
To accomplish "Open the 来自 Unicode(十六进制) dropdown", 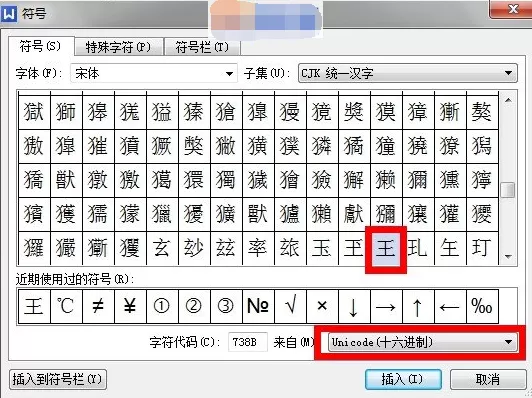I will (x=423, y=342).
